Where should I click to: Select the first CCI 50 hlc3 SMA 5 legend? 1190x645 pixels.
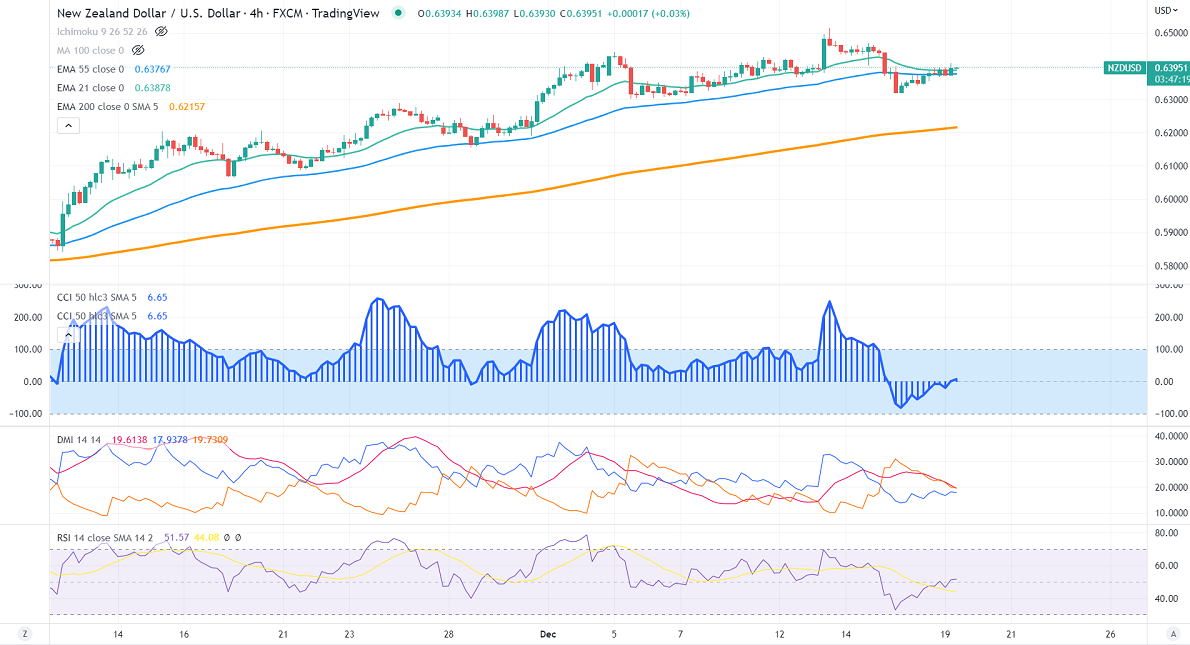(x=97, y=297)
